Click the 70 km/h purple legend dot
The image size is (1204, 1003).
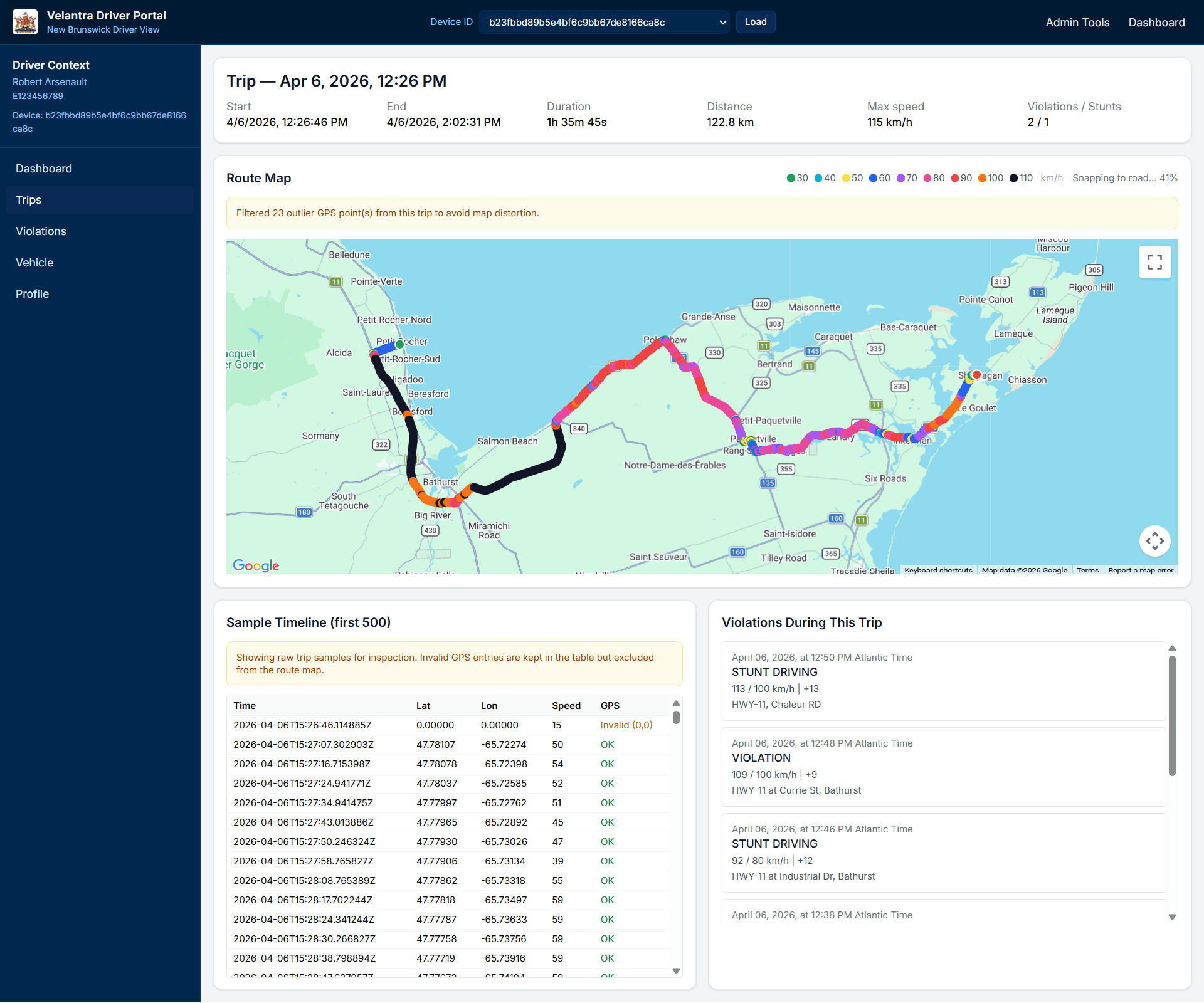click(900, 178)
